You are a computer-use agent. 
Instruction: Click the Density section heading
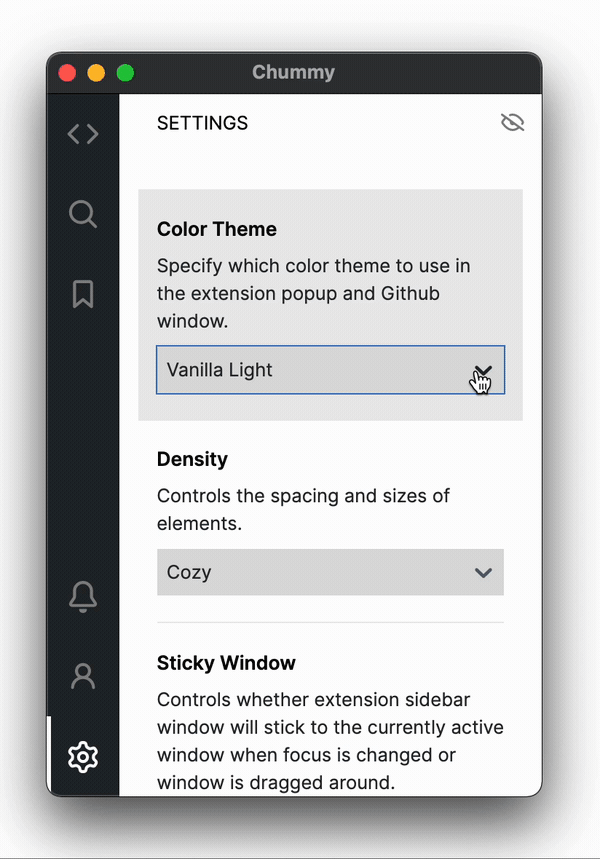(192, 459)
